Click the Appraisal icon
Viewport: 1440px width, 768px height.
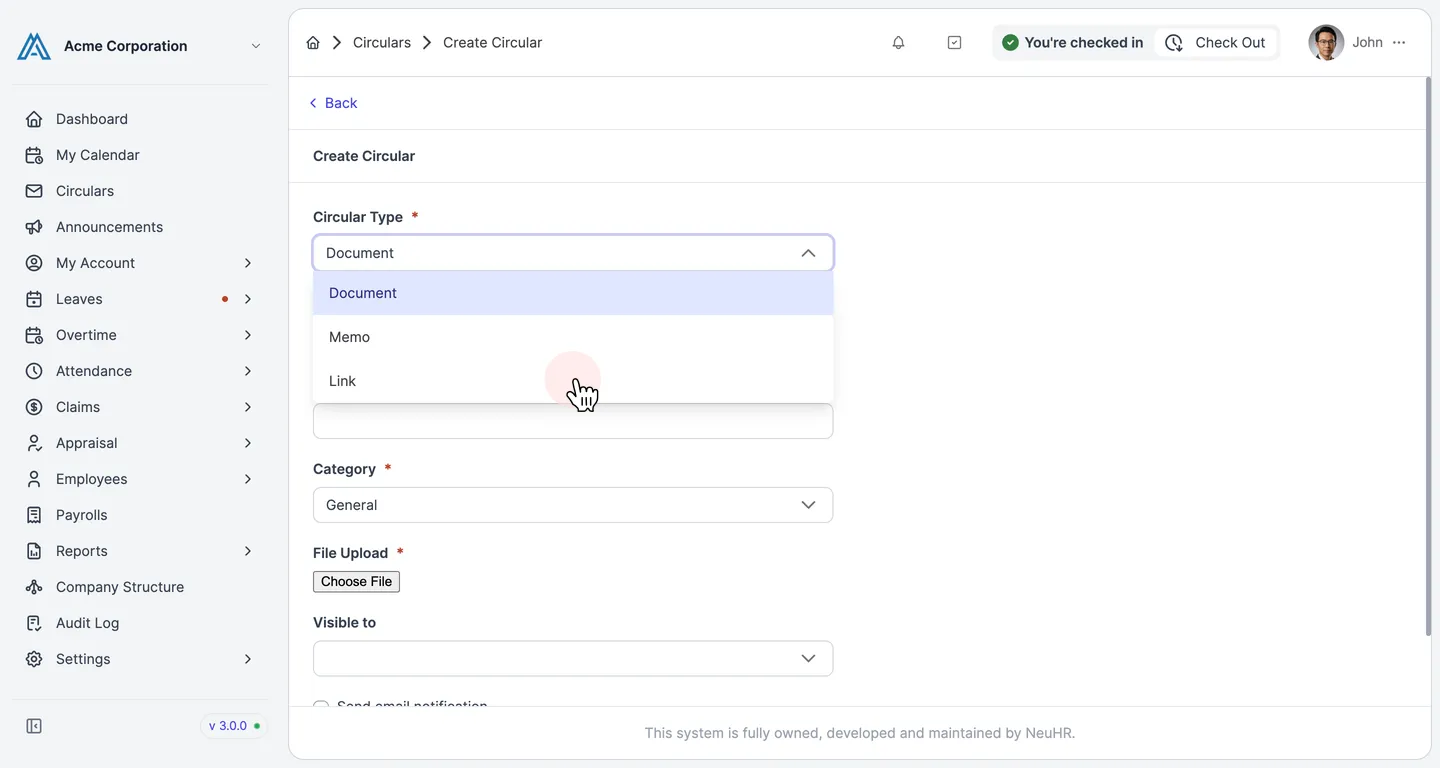tap(34, 443)
